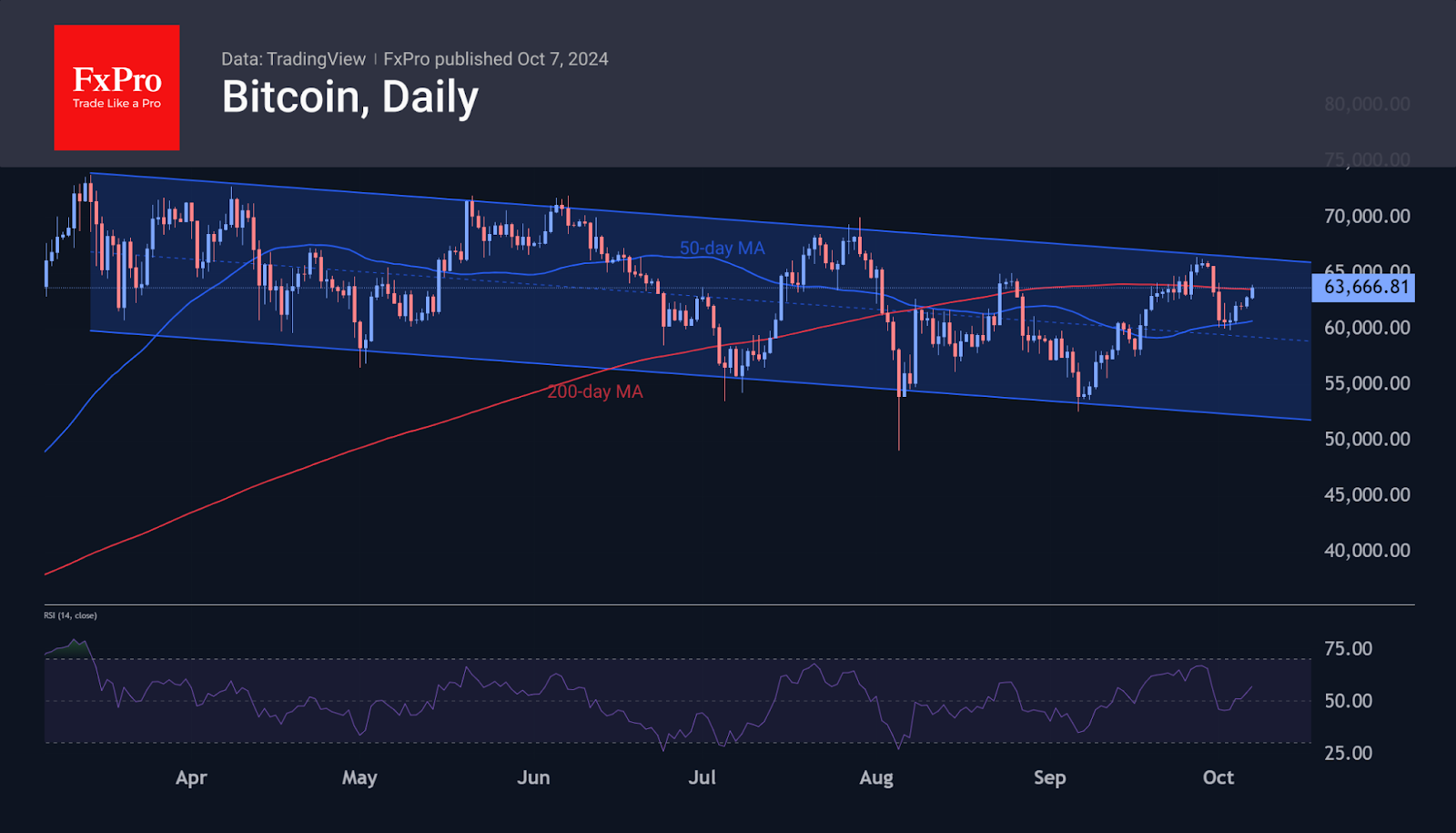Click the 45,000.00 price axis label
This screenshot has height=833, width=1456.
(x=1367, y=495)
